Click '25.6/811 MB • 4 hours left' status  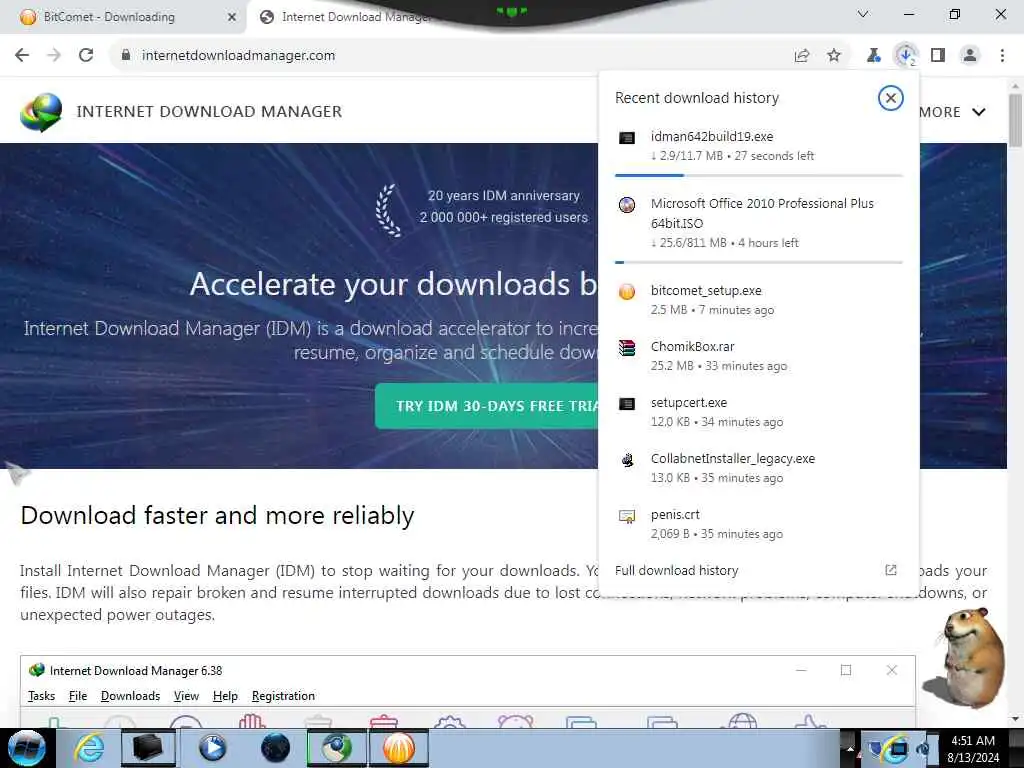724,243
